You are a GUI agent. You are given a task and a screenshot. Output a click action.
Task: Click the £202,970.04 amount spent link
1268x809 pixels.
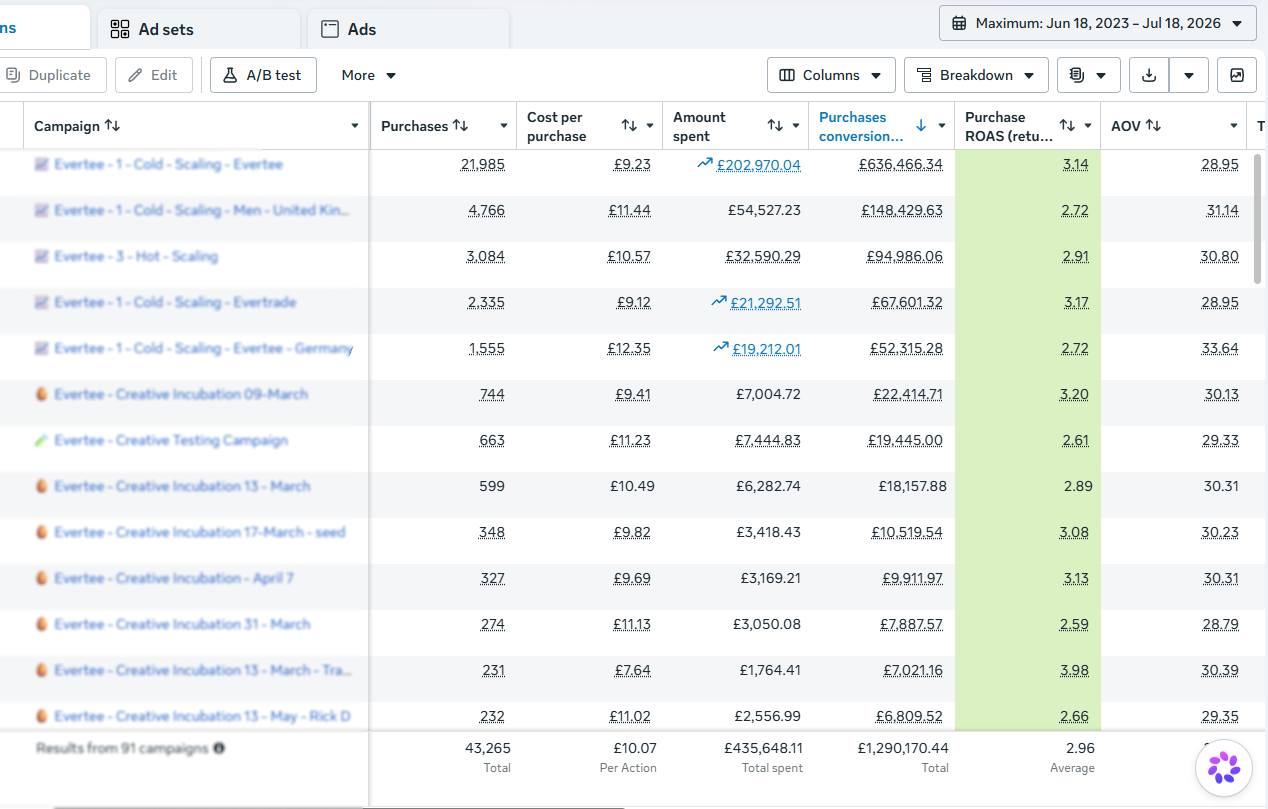pos(758,165)
